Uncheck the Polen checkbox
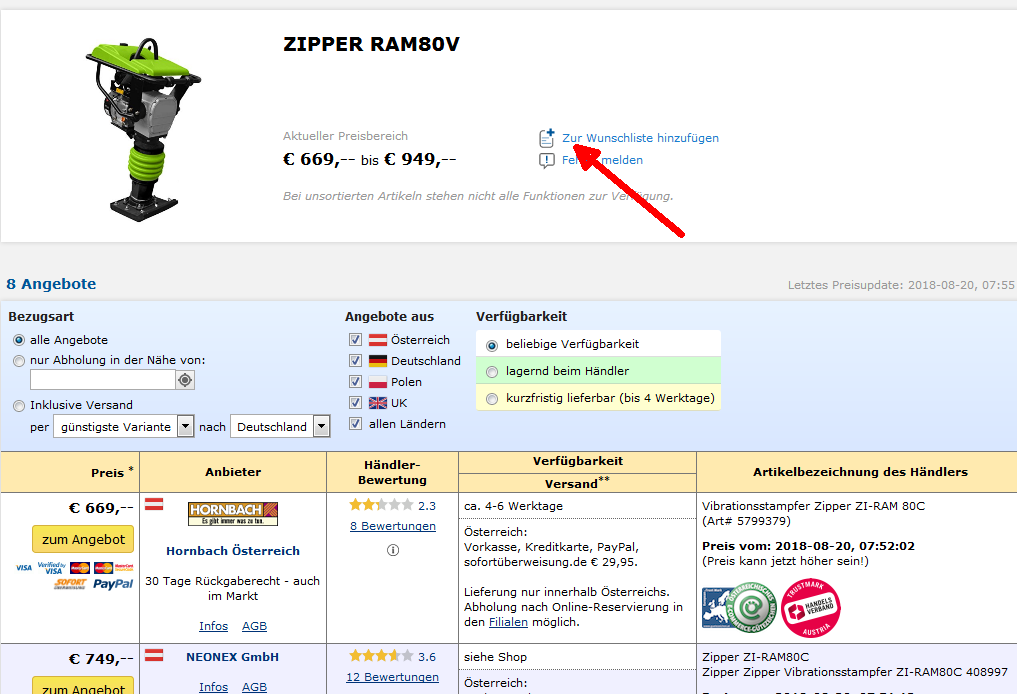Viewport: 1017px width, 694px height. tap(355, 381)
